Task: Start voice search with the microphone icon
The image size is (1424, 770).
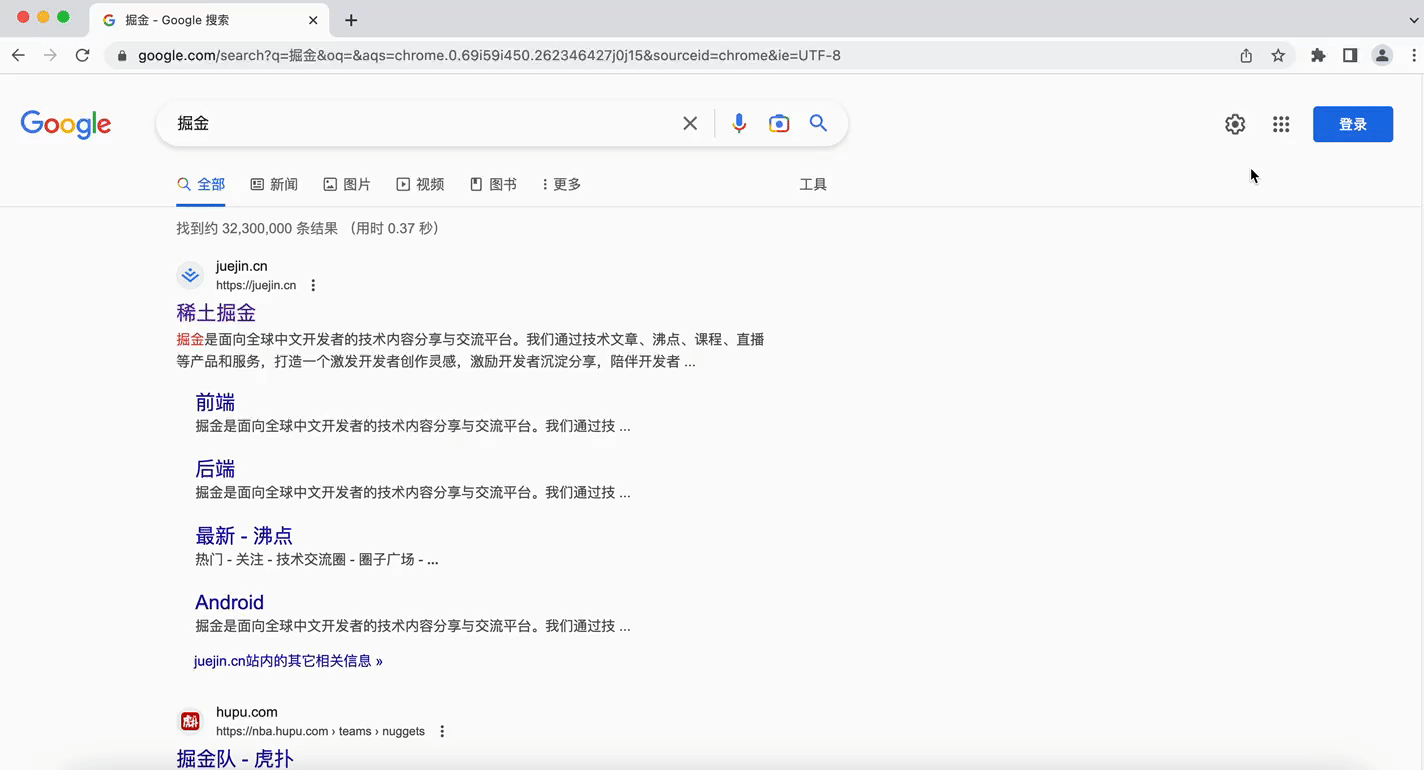Action: [739, 123]
